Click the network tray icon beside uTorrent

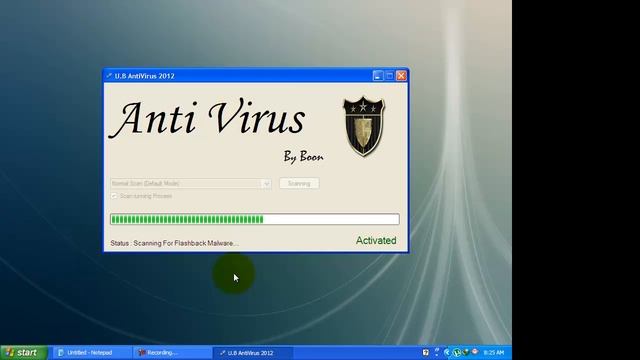pos(466,352)
